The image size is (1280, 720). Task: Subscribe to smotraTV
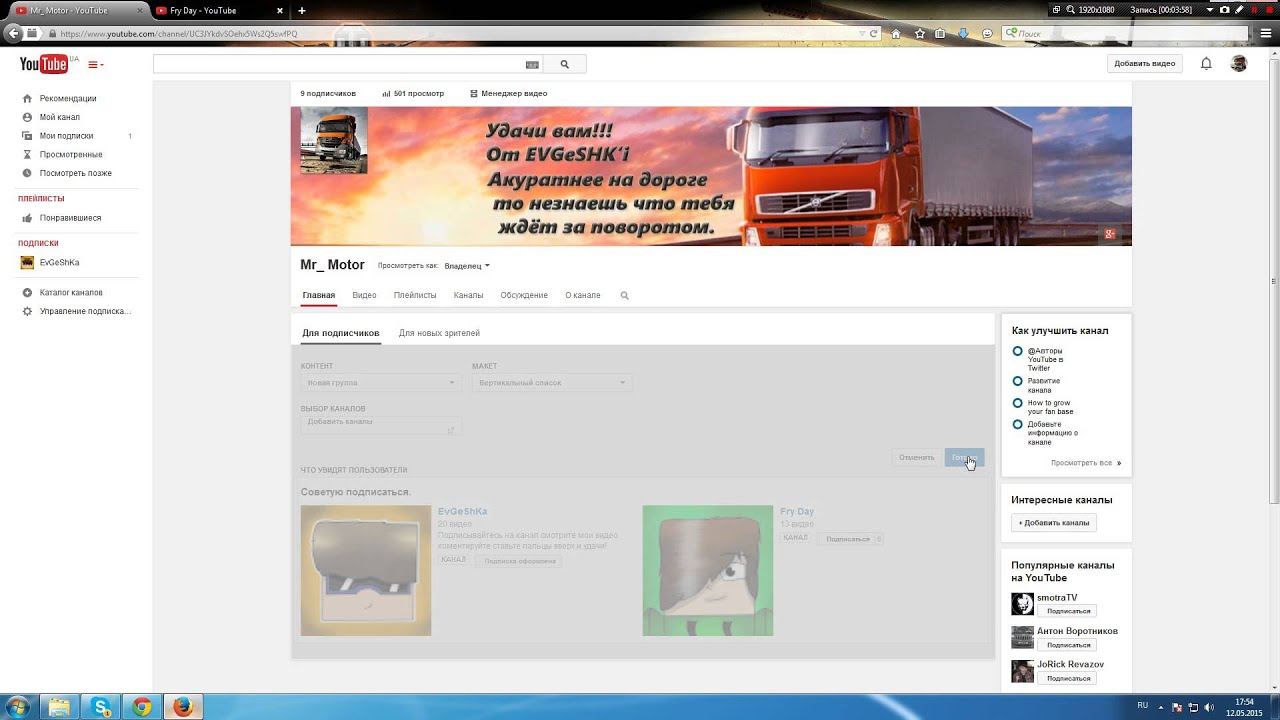(x=1066, y=611)
